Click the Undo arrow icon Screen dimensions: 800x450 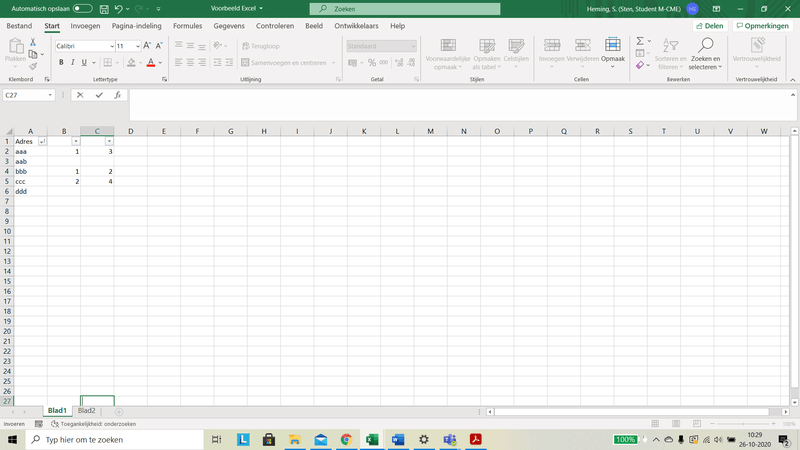[x=118, y=9]
